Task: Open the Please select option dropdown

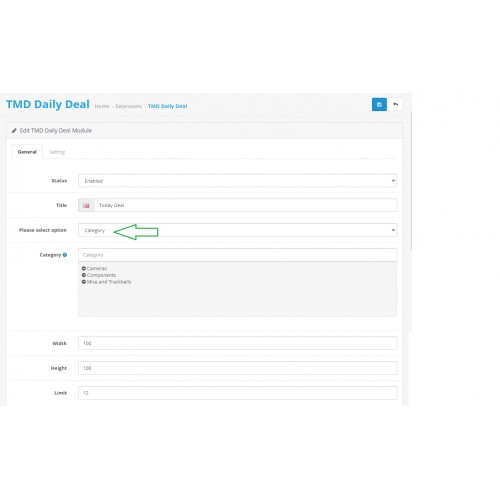Action: tap(237, 230)
